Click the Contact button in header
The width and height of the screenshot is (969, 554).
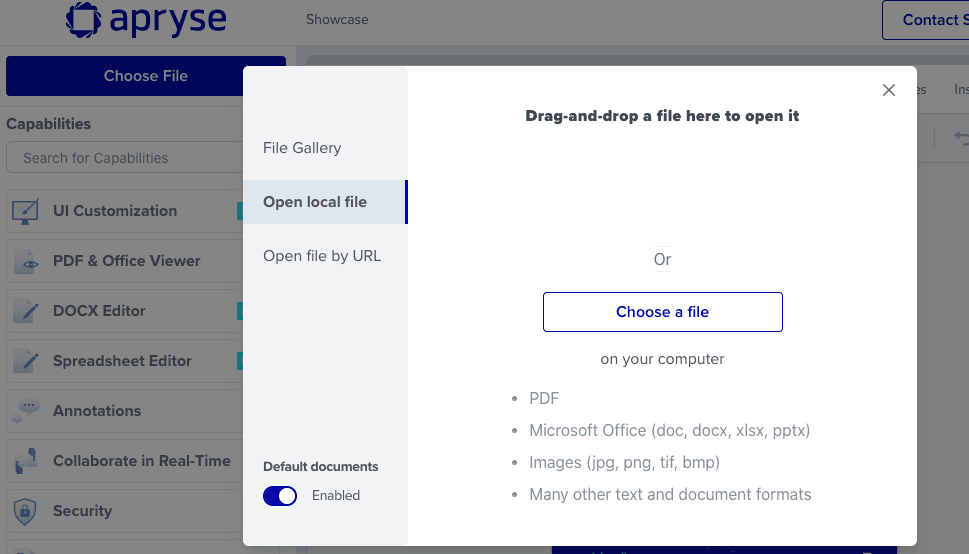click(926, 20)
